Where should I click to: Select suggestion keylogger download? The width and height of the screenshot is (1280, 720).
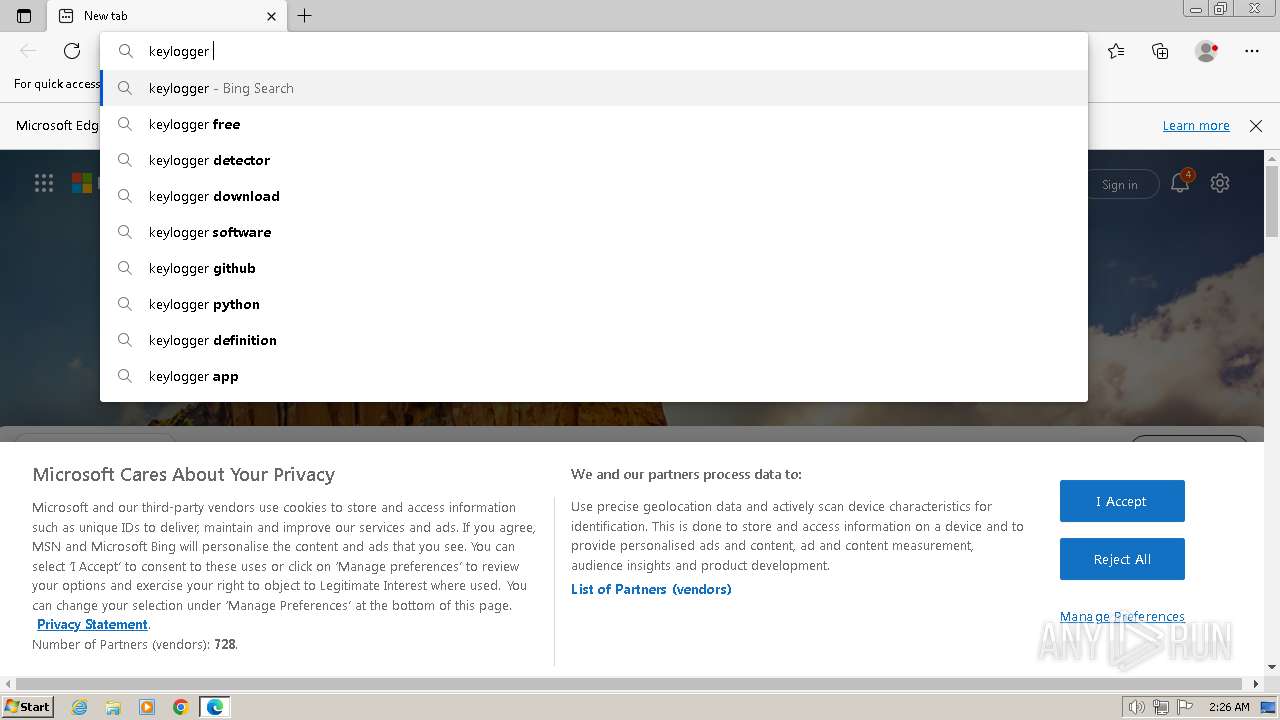coord(594,196)
